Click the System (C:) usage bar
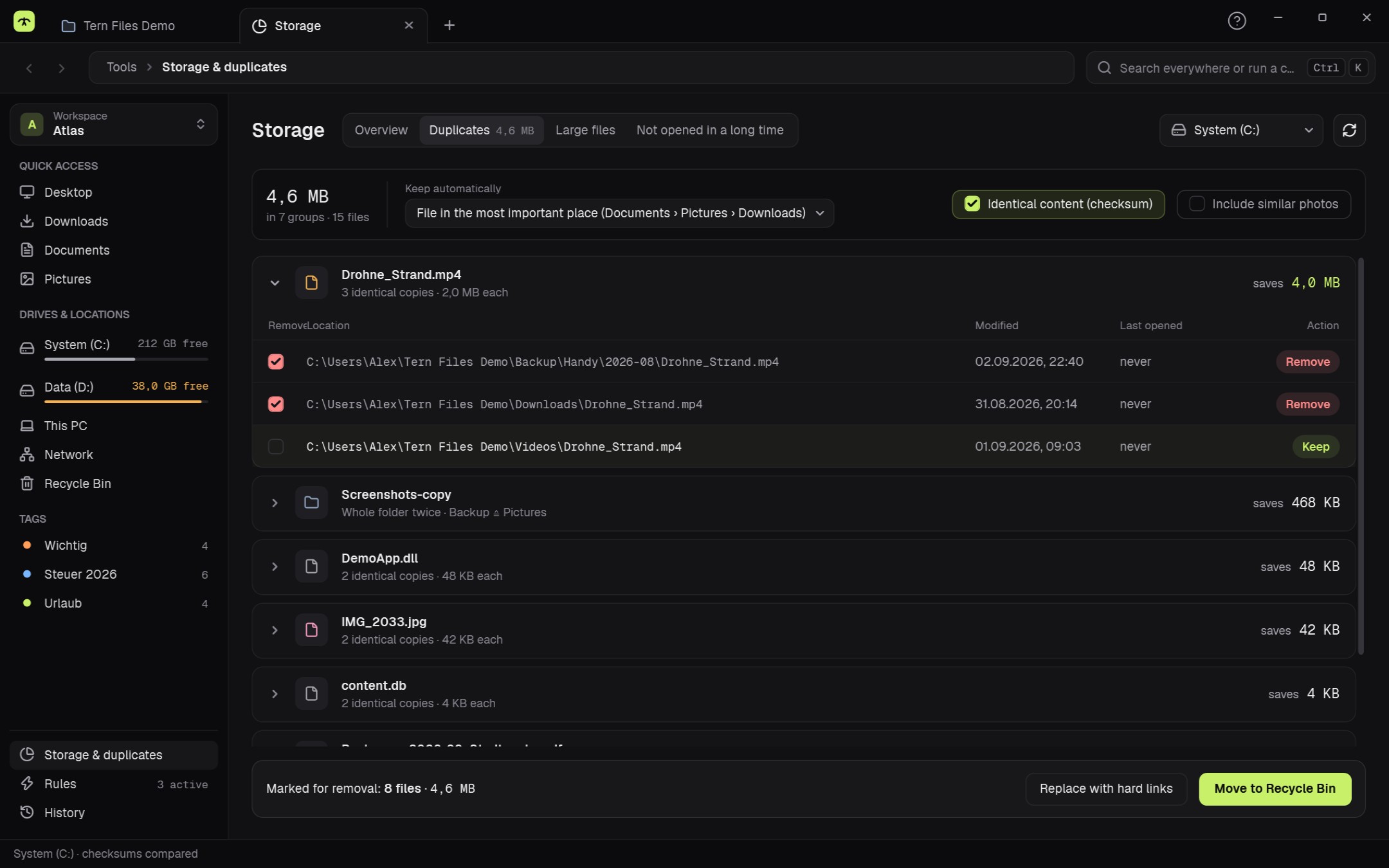Screen dimensions: 1389x868 click(x=126, y=359)
